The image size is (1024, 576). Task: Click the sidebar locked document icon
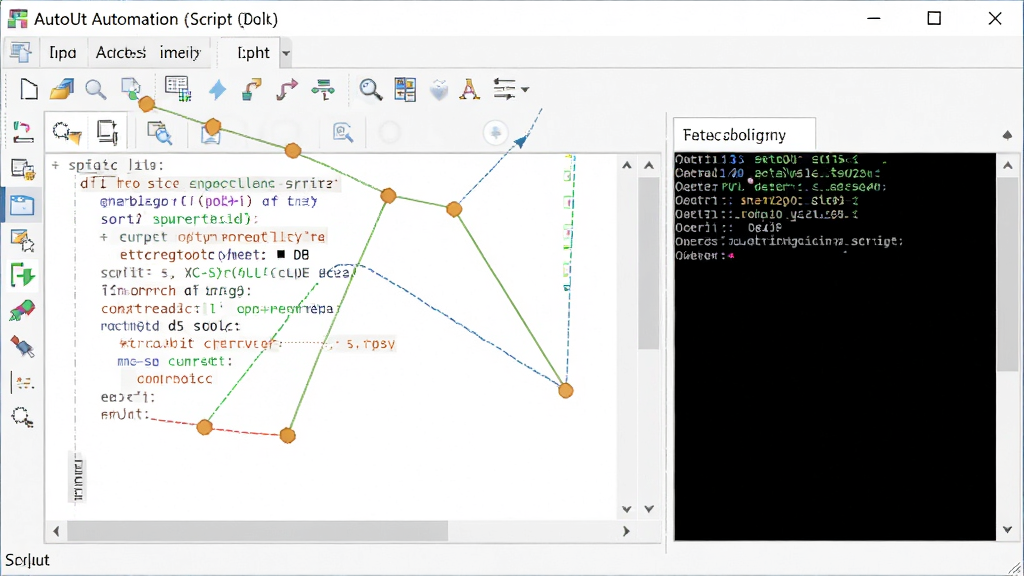click(23, 170)
